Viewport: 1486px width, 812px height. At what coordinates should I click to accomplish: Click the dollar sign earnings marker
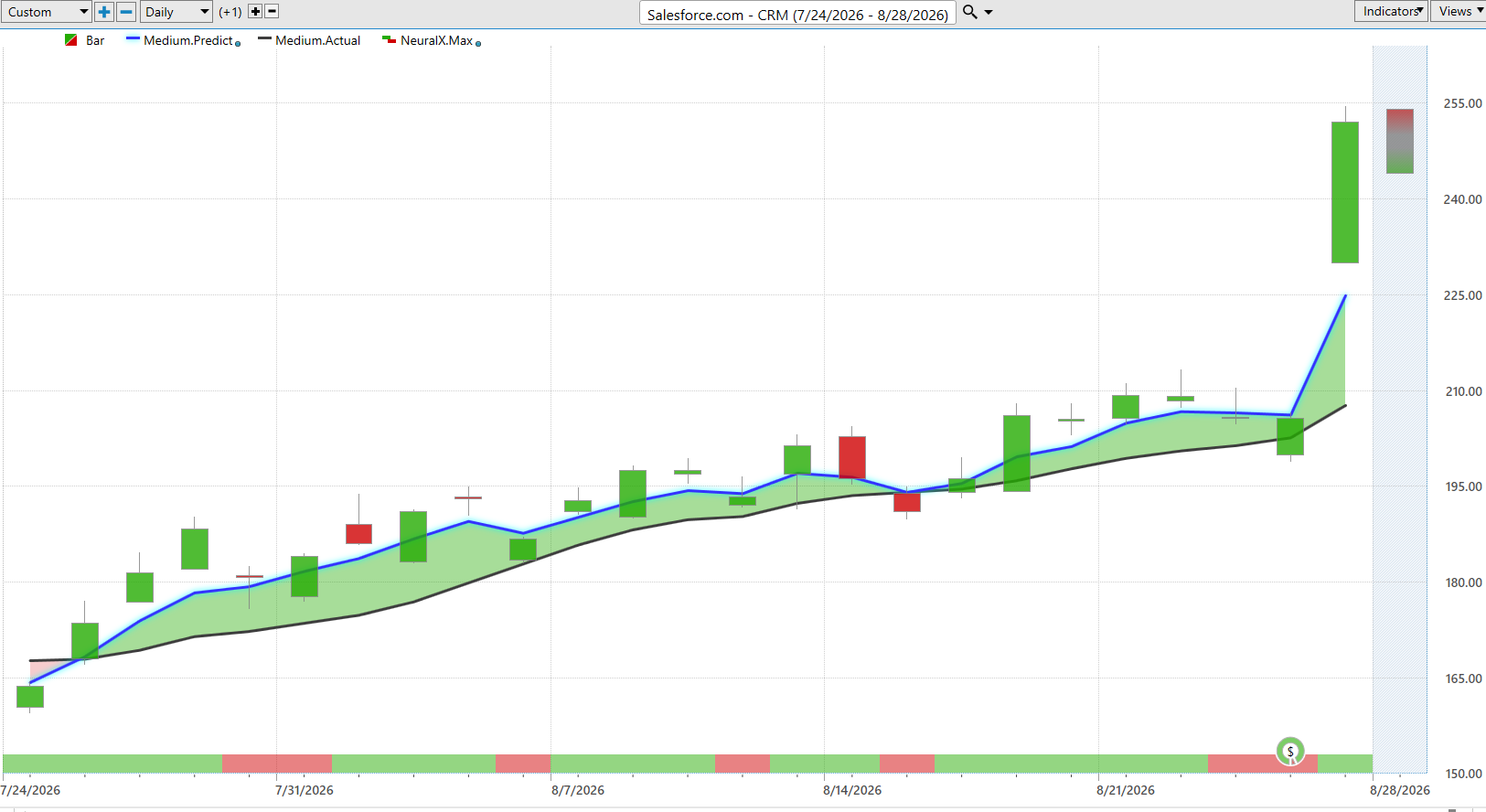click(x=1290, y=752)
